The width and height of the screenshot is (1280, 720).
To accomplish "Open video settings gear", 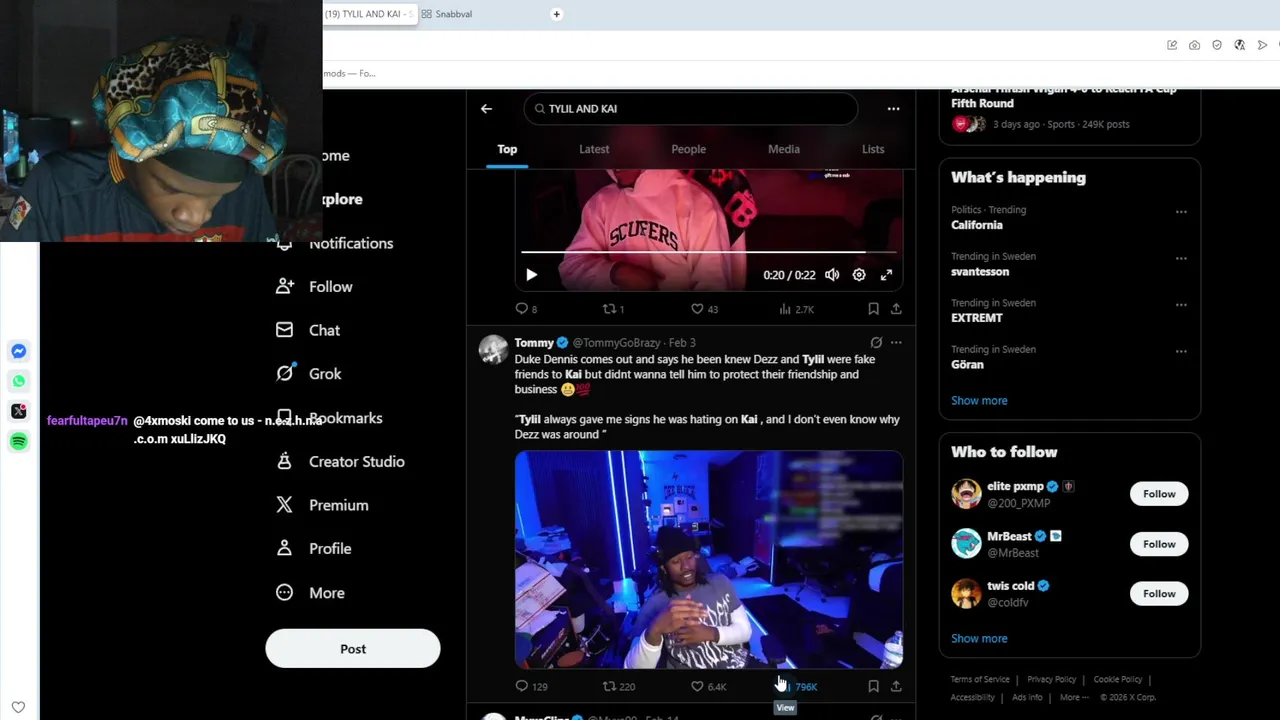I will click(859, 275).
